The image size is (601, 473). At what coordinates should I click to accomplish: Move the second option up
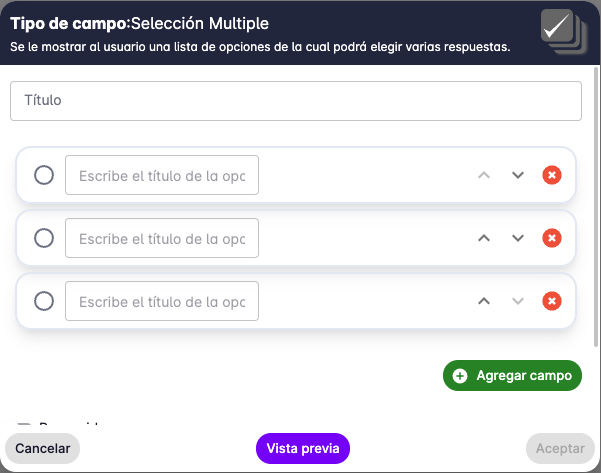pos(484,238)
